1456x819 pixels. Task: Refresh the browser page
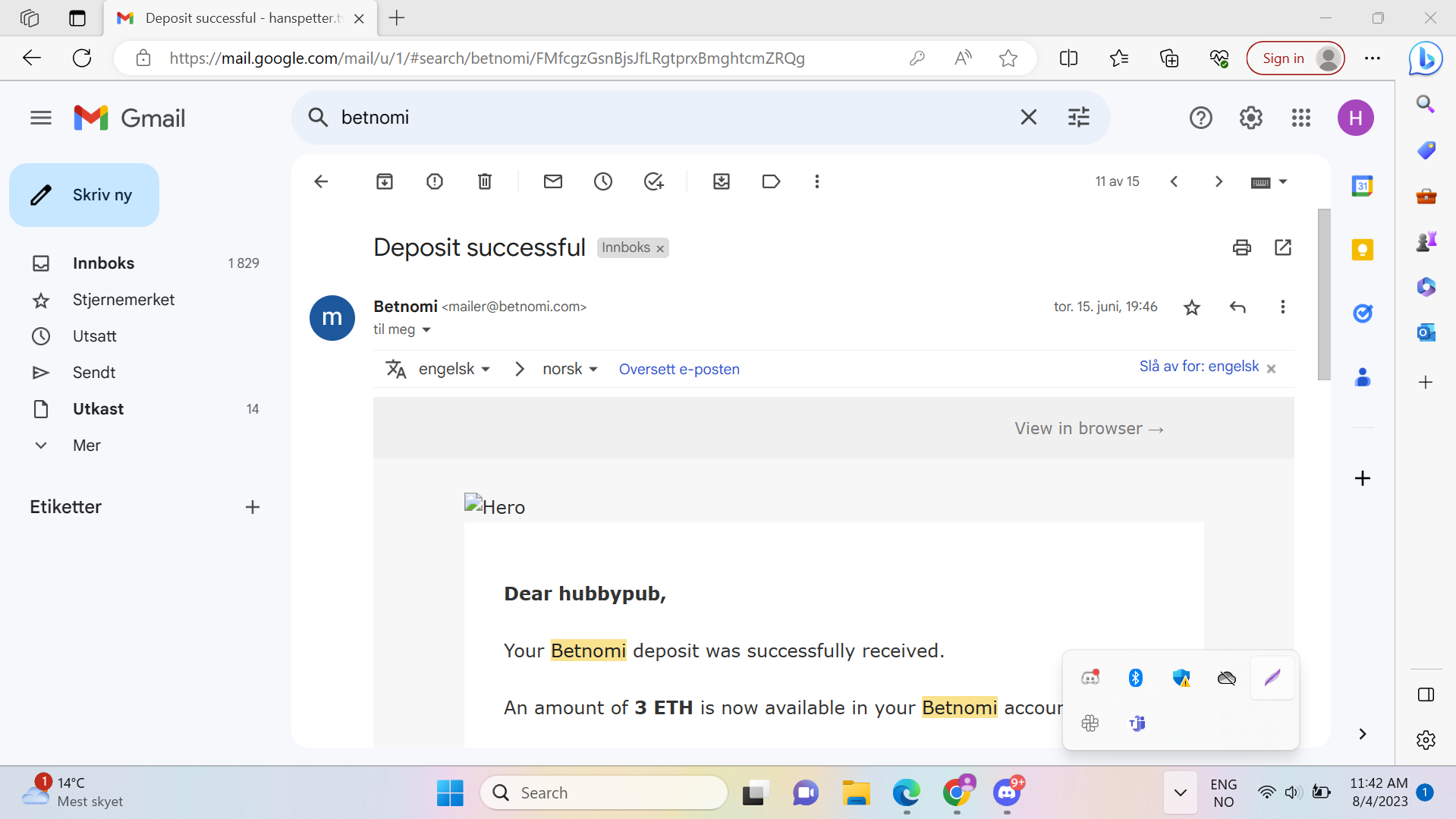[82, 58]
